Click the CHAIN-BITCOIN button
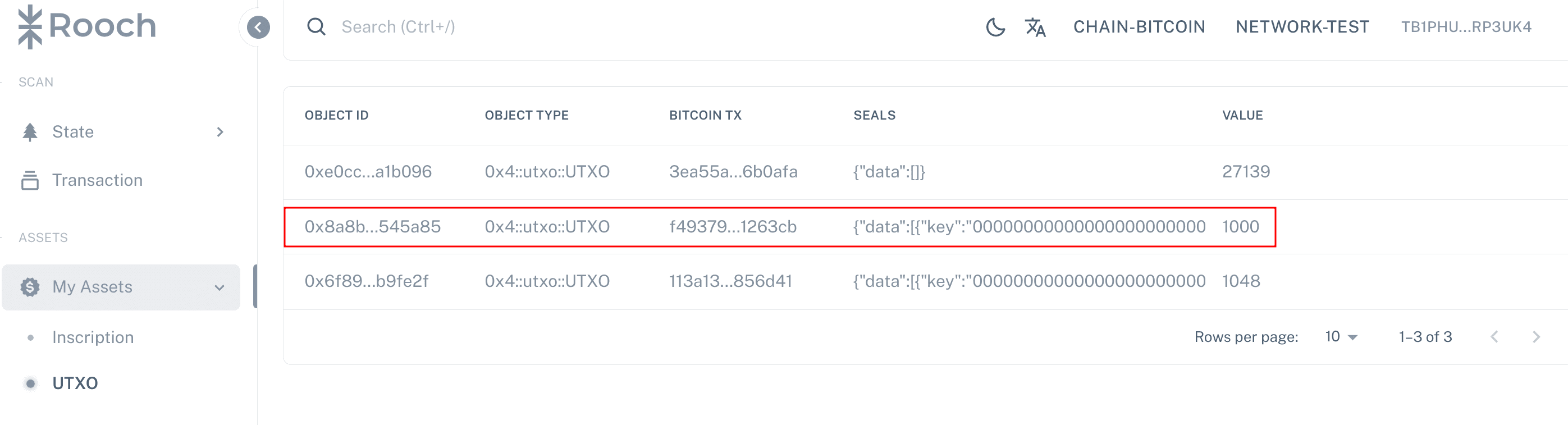Viewport: 1568px width, 425px height. tap(1139, 27)
